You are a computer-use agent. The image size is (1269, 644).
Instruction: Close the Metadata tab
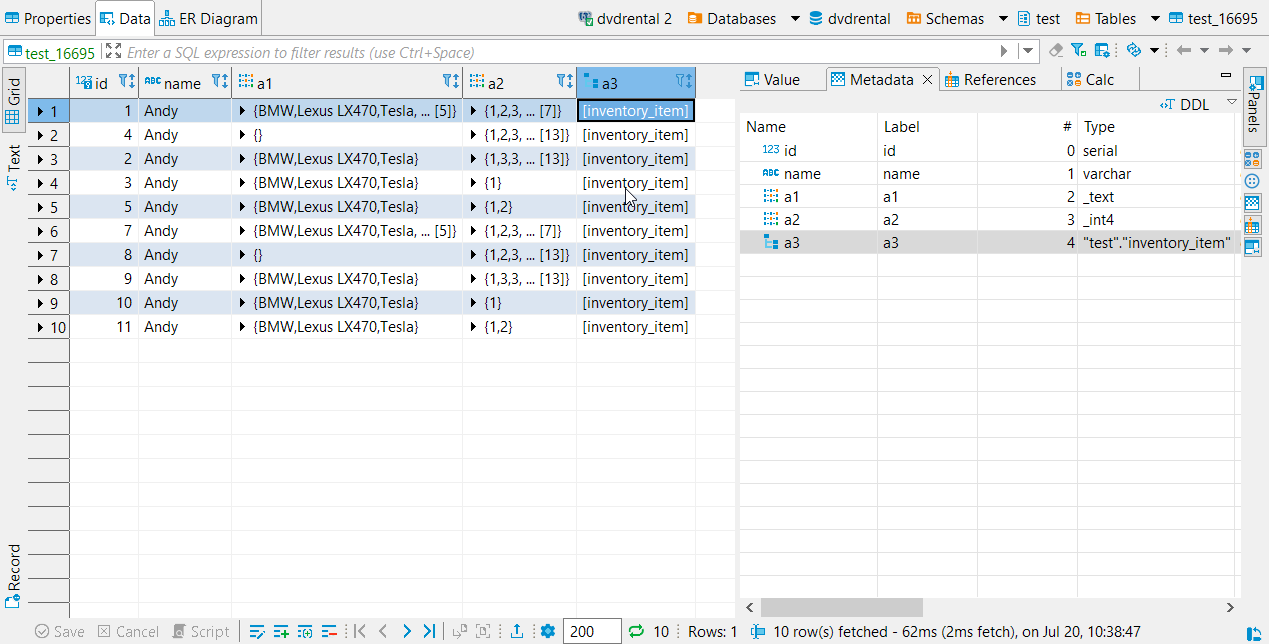(x=927, y=79)
